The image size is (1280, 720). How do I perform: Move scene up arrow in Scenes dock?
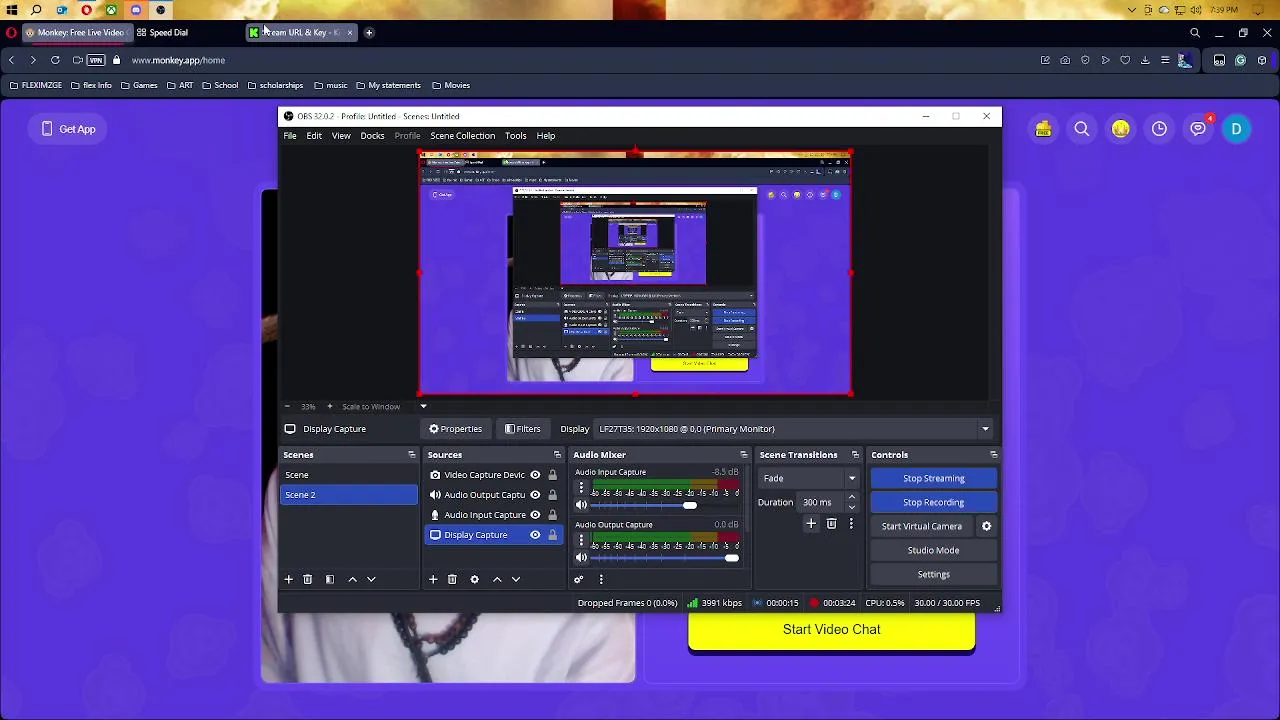tap(352, 579)
